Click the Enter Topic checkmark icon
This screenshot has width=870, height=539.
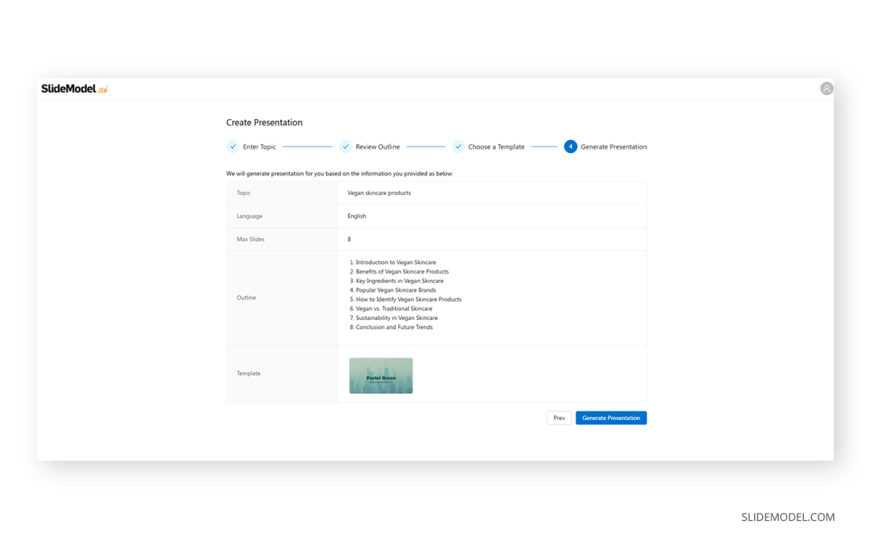coord(233,147)
